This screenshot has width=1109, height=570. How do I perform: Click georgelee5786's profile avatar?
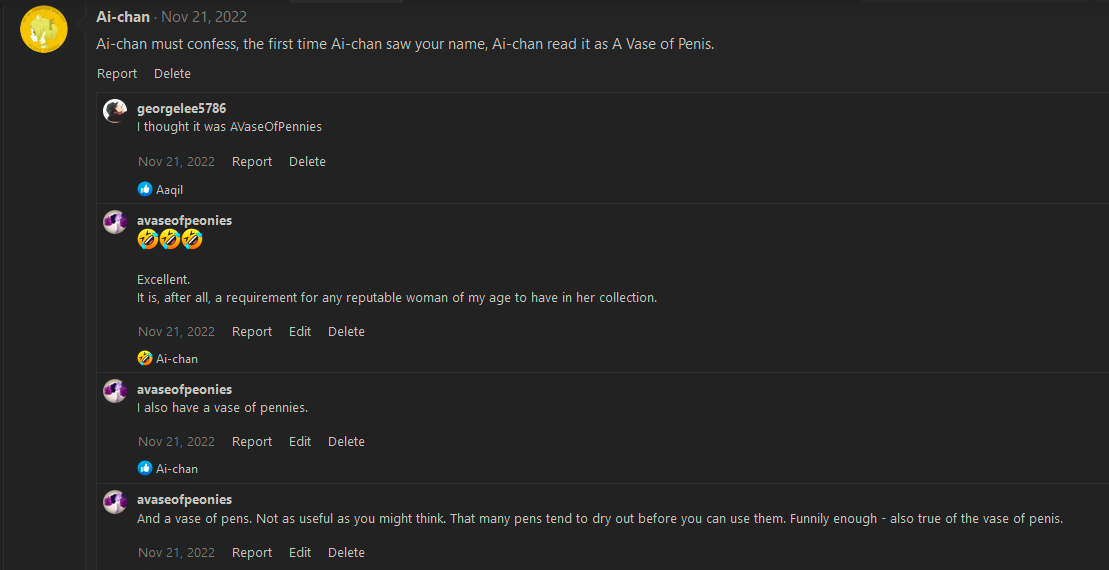(115, 111)
